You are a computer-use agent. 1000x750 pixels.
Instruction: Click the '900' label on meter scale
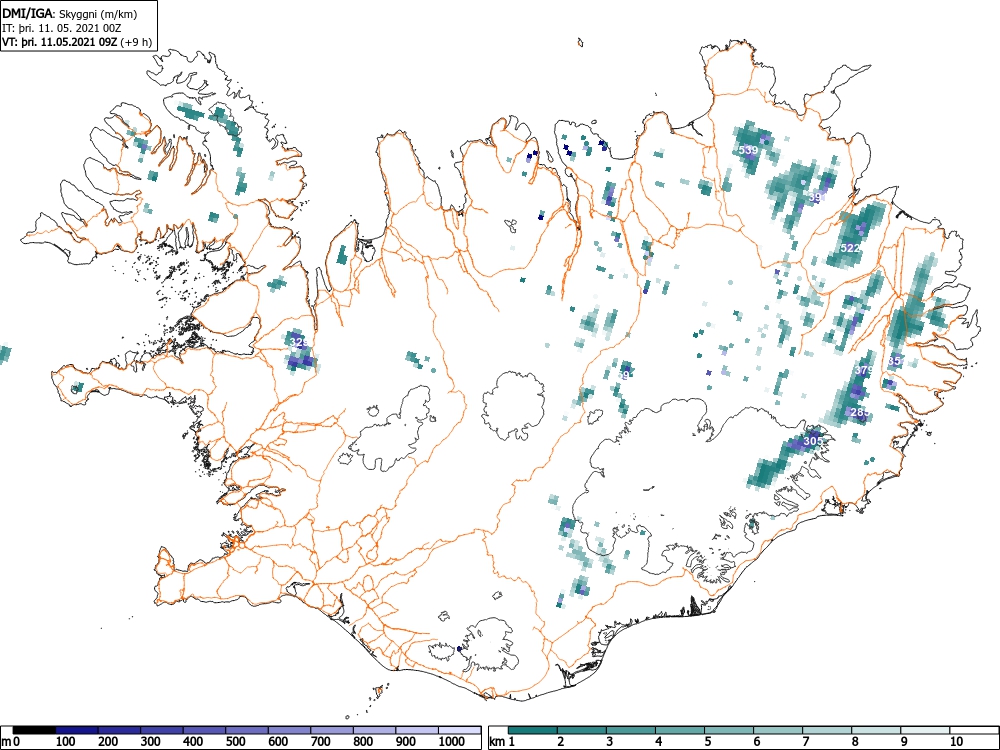[x=406, y=742]
